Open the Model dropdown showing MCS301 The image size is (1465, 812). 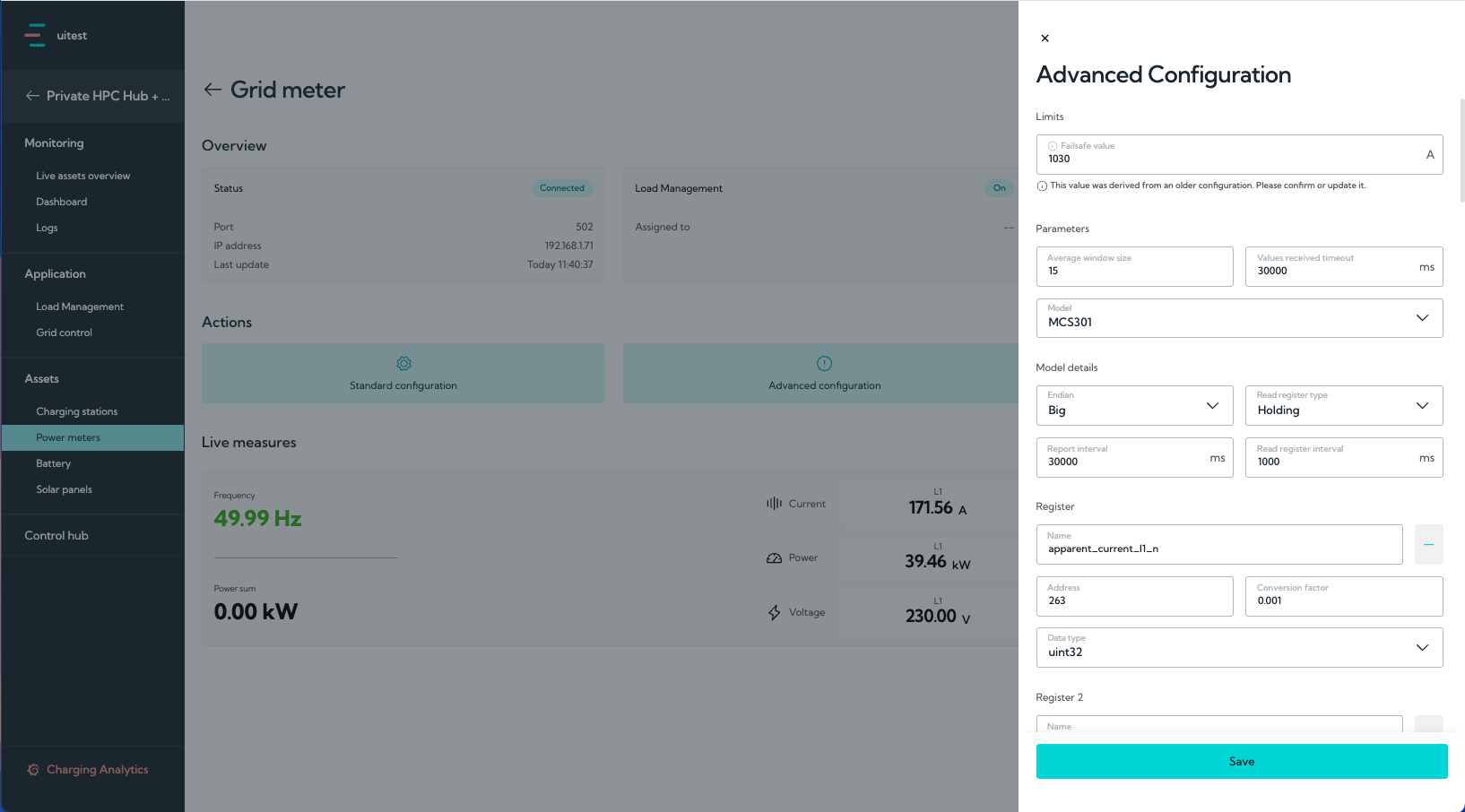(1239, 318)
